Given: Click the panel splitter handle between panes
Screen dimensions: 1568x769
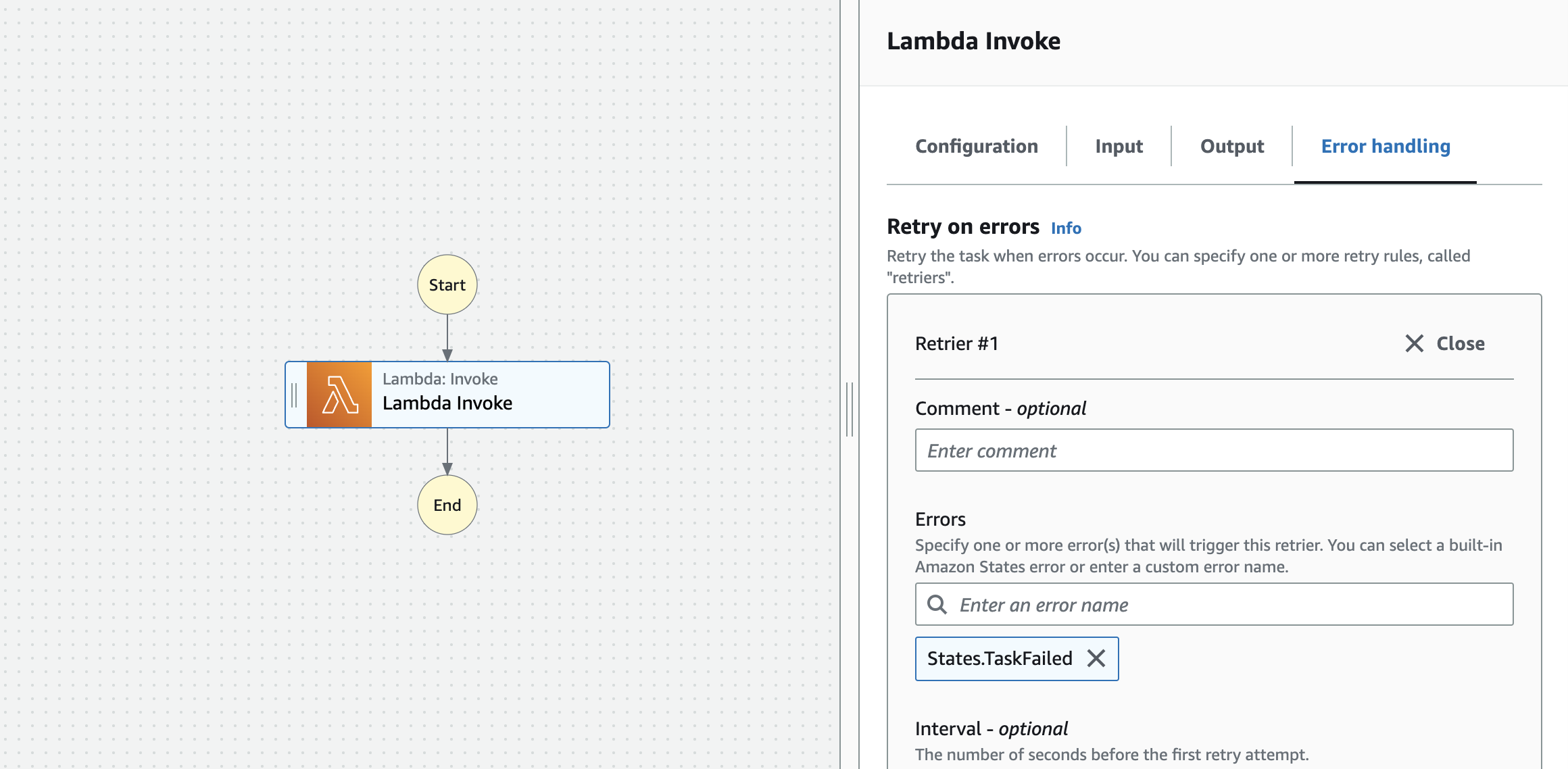Looking at the screenshot, I should coord(850,409).
